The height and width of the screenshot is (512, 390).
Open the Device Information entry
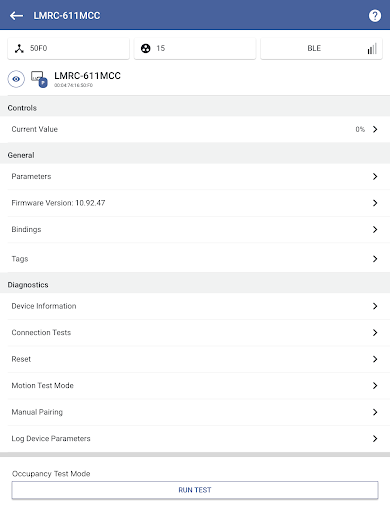pos(195,306)
